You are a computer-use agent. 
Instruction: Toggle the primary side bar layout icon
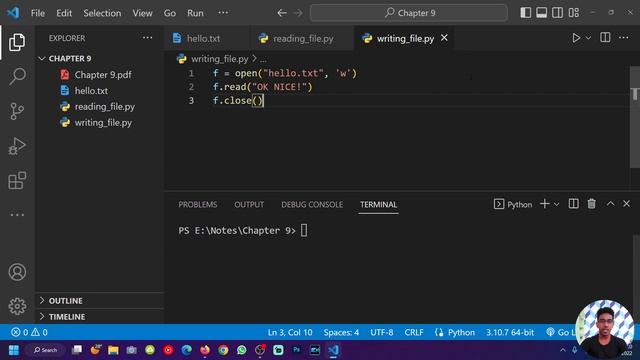[525, 13]
